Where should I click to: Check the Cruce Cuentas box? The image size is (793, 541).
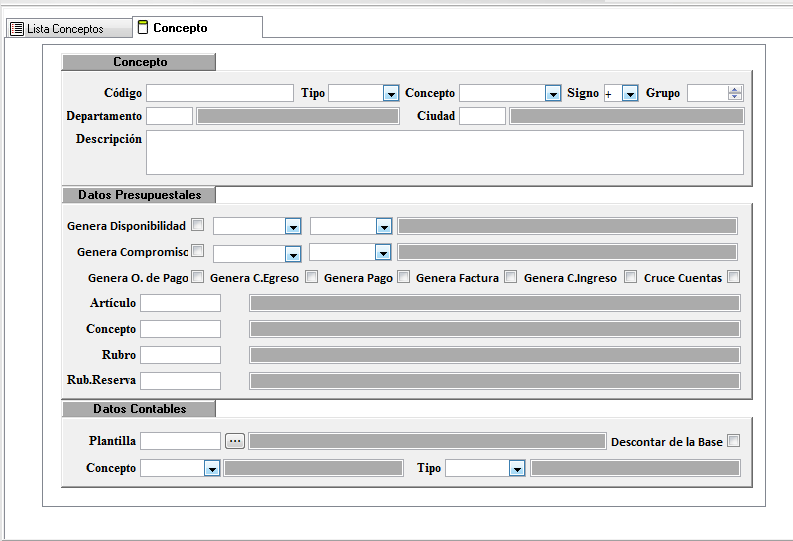pos(734,277)
